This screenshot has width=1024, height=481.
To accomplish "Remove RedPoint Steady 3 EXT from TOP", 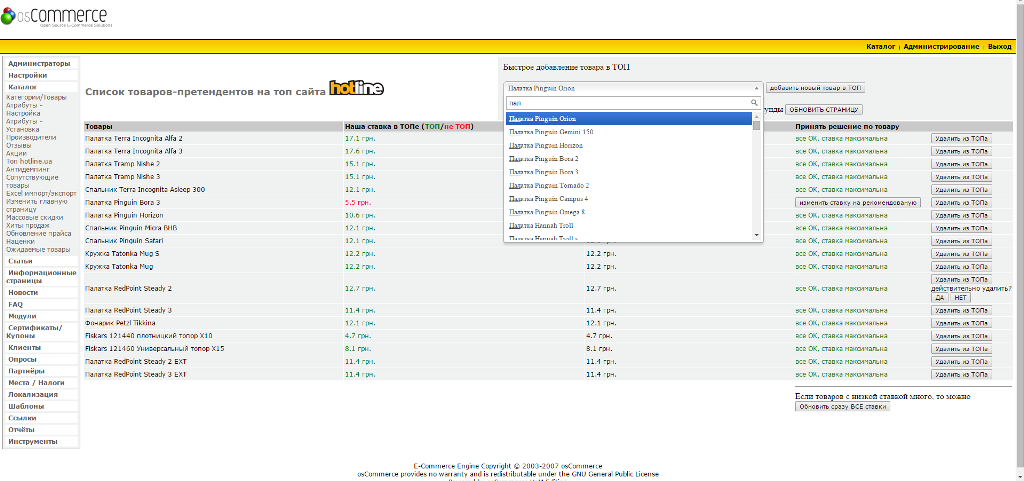I will point(961,375).
